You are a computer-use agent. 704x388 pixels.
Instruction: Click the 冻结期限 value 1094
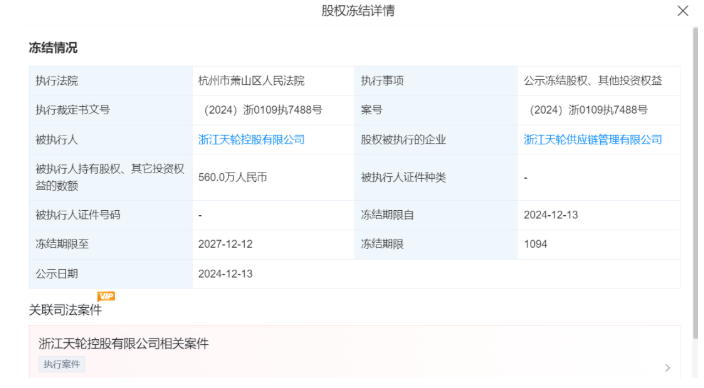[x=535, y=244]
